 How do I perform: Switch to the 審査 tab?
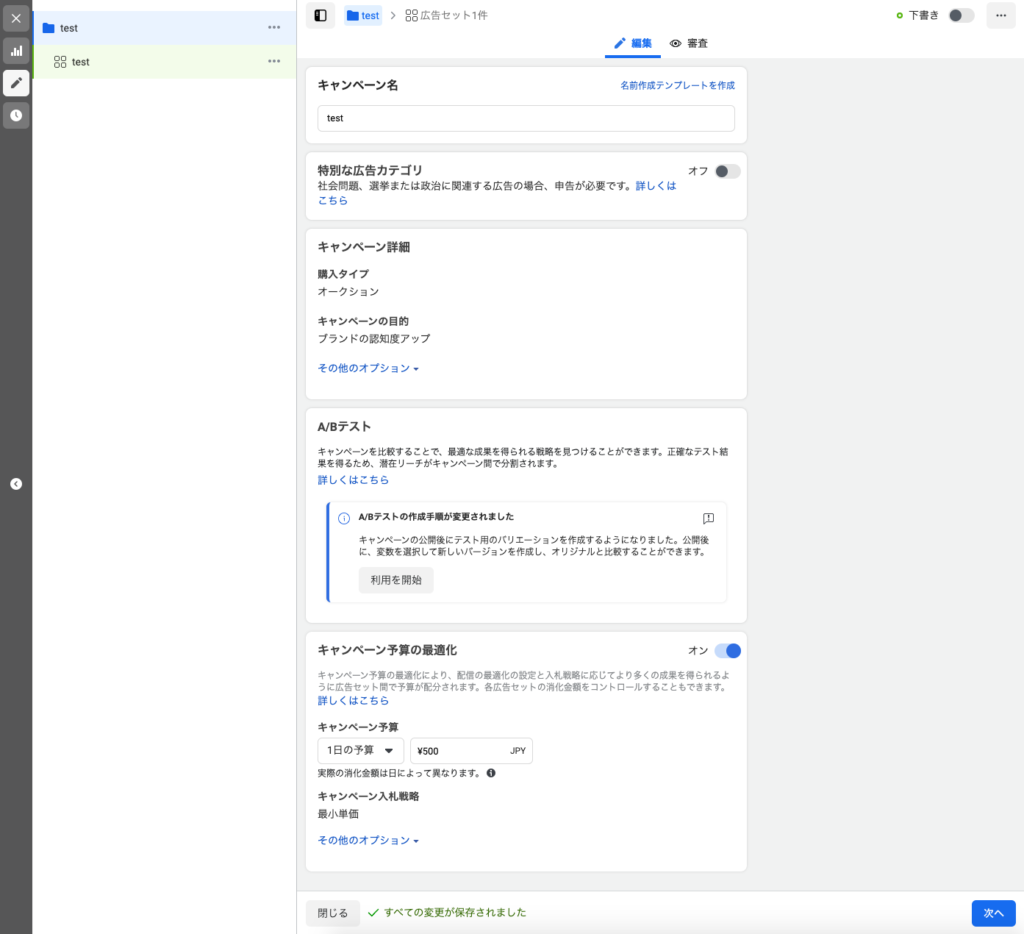(689, 44)
